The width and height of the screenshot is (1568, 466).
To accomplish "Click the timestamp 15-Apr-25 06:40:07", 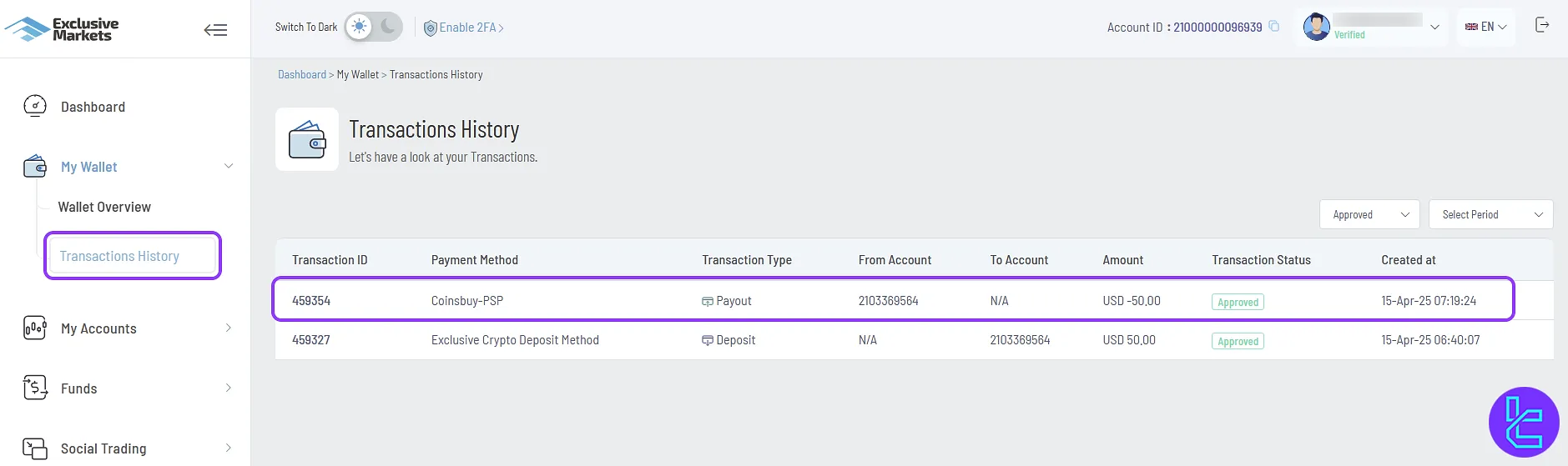I will 1430,340.
